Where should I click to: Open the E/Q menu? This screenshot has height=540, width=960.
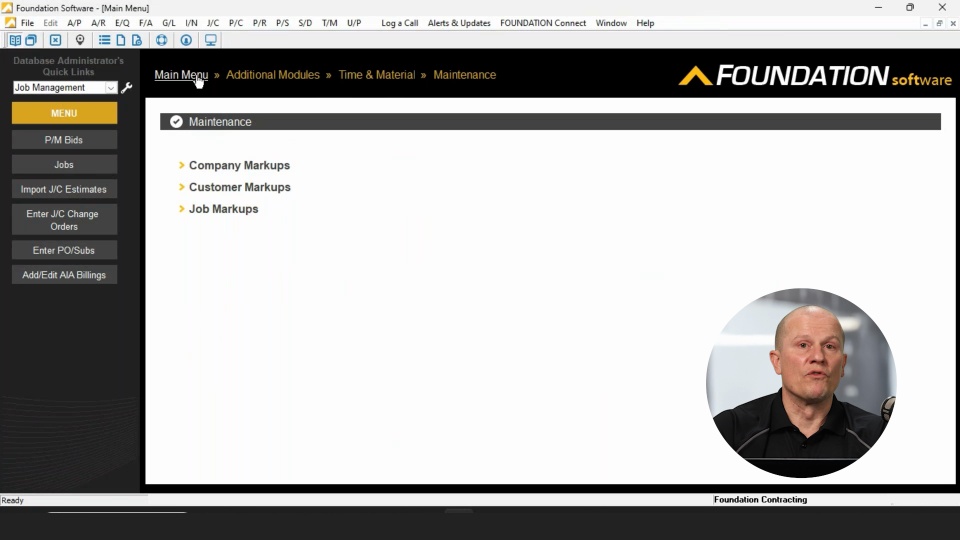[x=122, y=23]
